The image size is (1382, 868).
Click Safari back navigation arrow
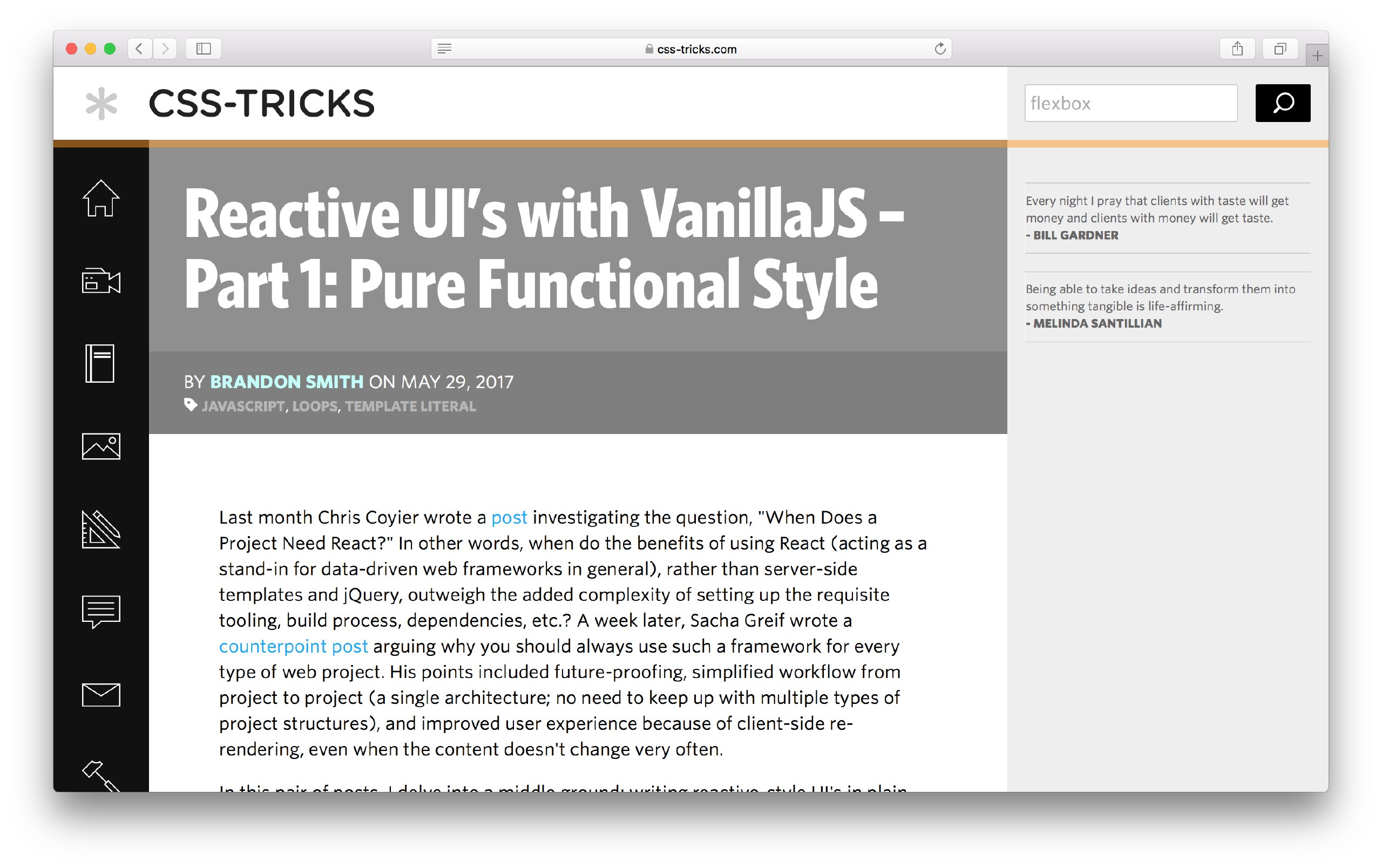[x=139, y=48]
